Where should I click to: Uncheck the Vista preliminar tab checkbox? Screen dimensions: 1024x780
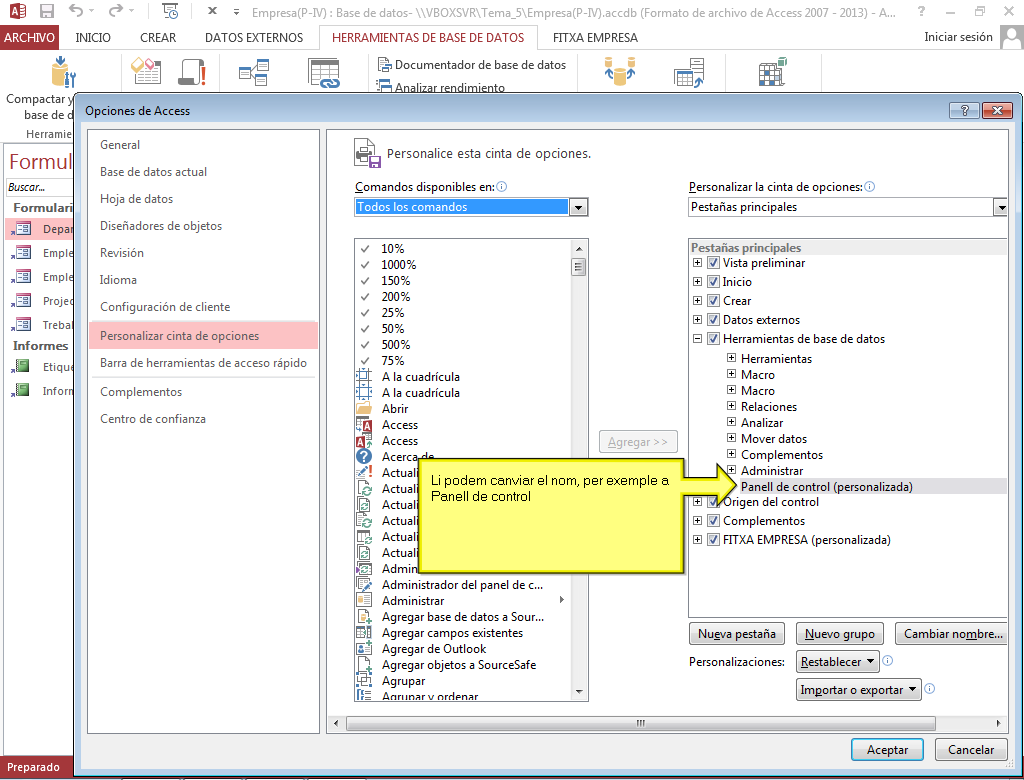[x=714, y=263]
